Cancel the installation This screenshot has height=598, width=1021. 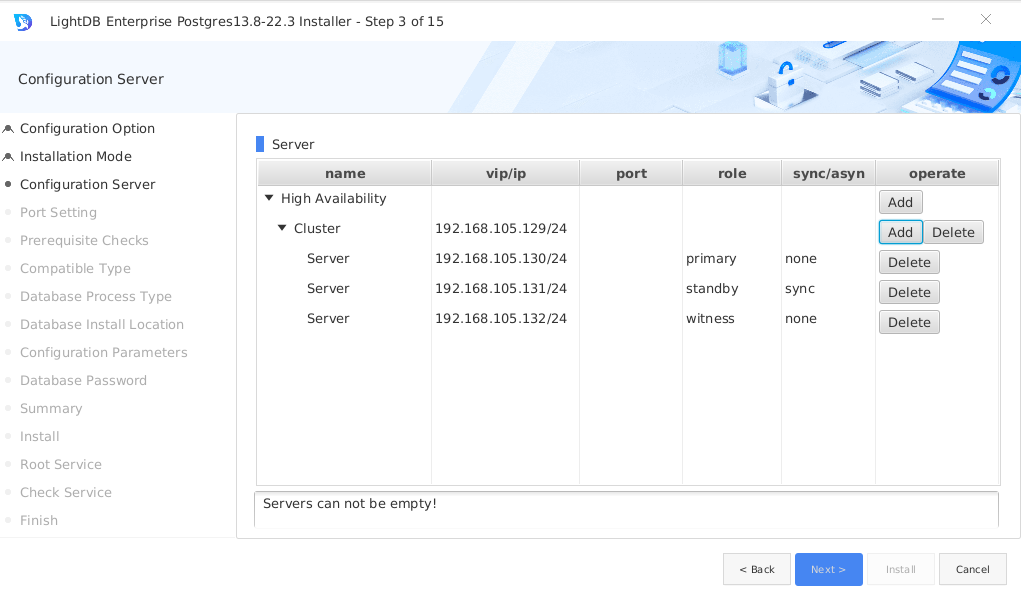[972, 569]
